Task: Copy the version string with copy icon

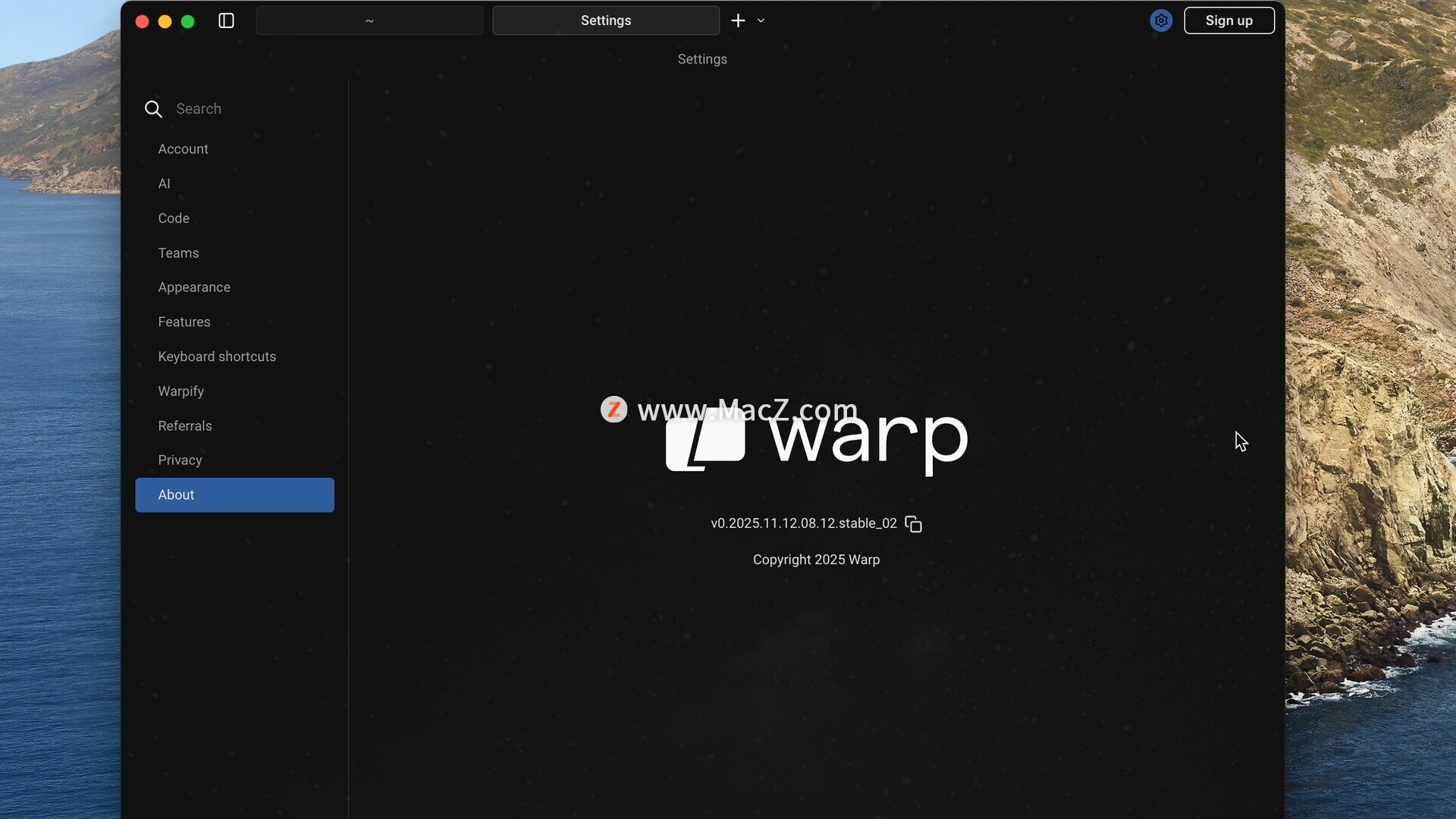Action: coord(913,524)
